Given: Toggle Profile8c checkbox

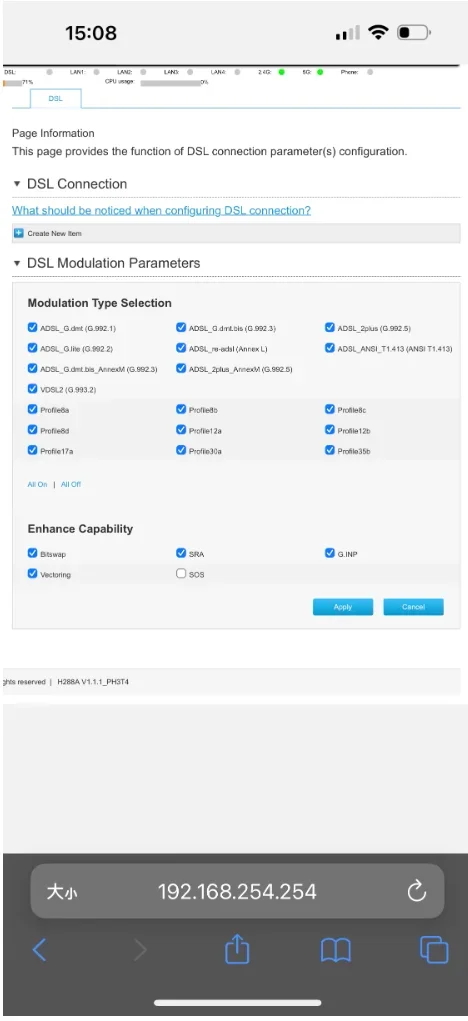Looking at the screenshot, I should click(x=329, y=410).
